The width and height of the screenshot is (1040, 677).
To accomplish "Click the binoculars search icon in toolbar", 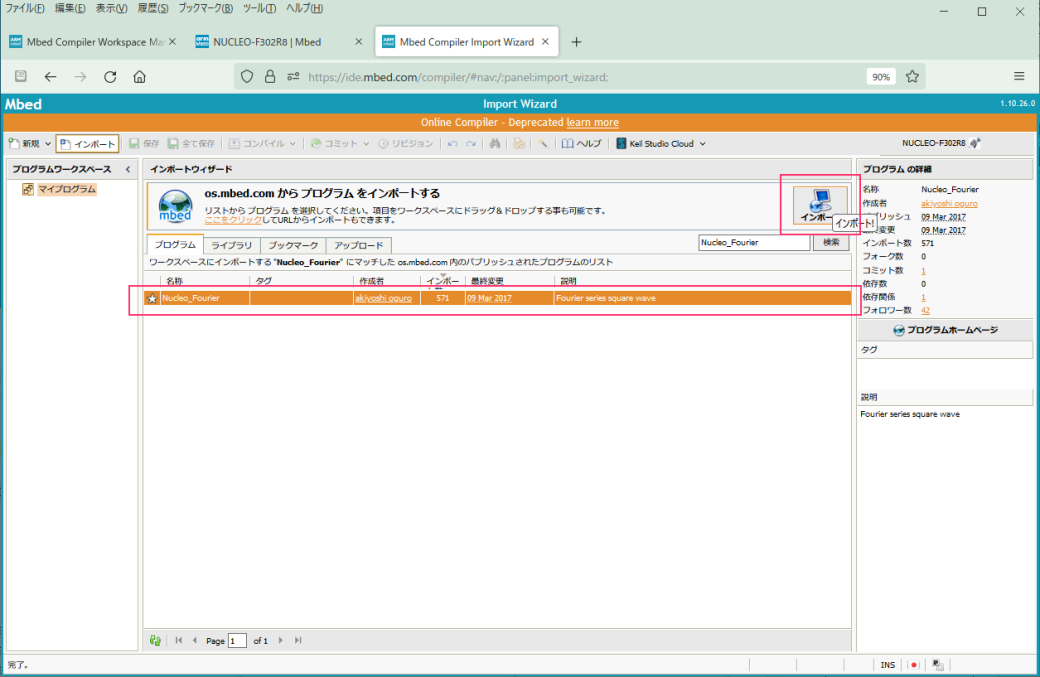I will [494, 144].
